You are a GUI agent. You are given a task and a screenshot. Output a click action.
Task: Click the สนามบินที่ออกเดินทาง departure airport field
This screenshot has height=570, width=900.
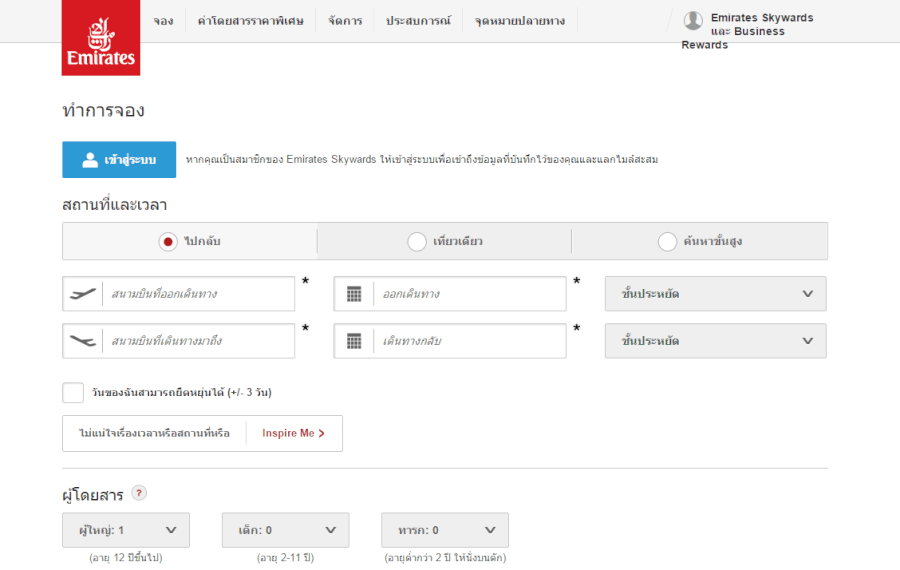click(200, 294)
